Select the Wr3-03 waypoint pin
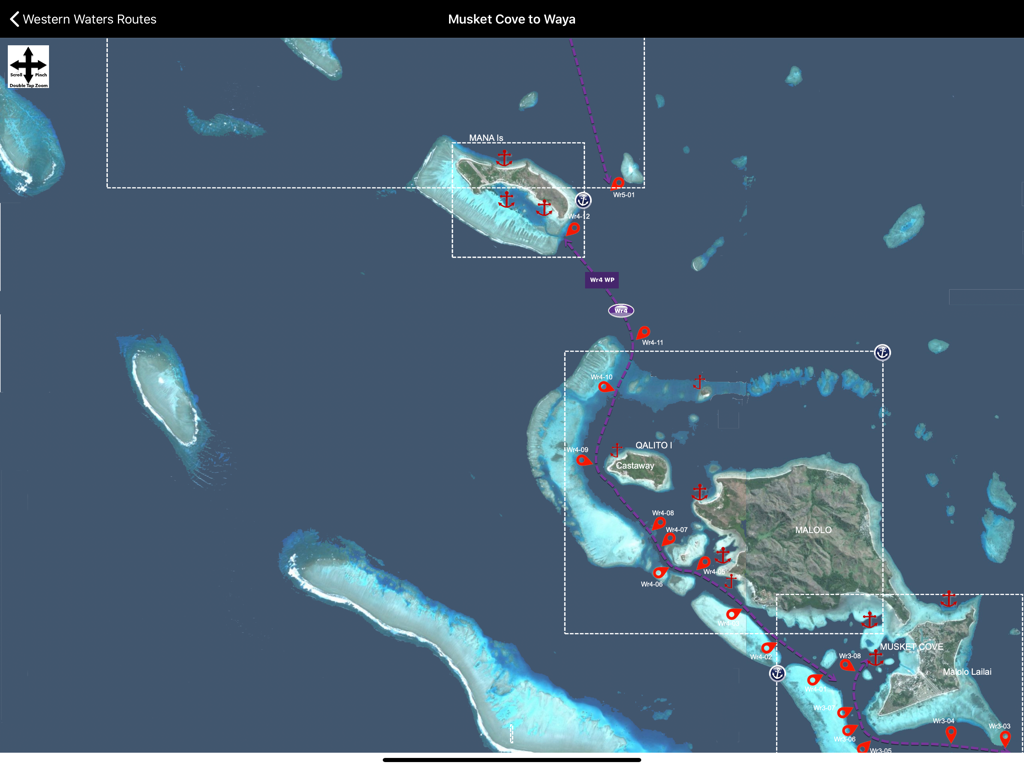The width and height of the screenshot is (1024, 768). [1006, 736]
